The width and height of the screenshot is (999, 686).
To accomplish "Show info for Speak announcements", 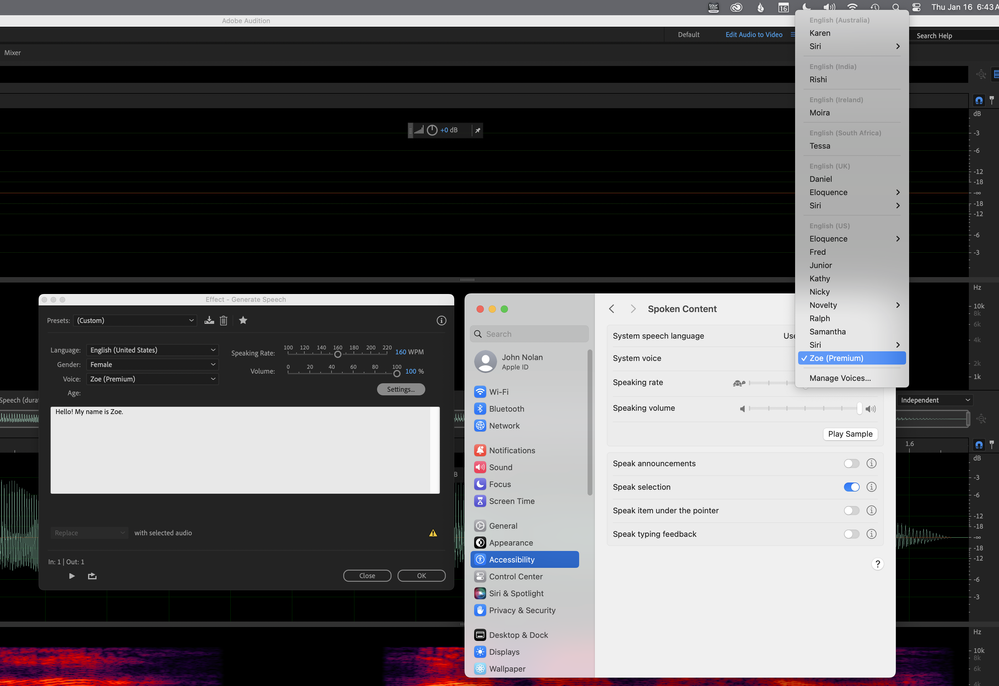I will click(x=872, y=463).
